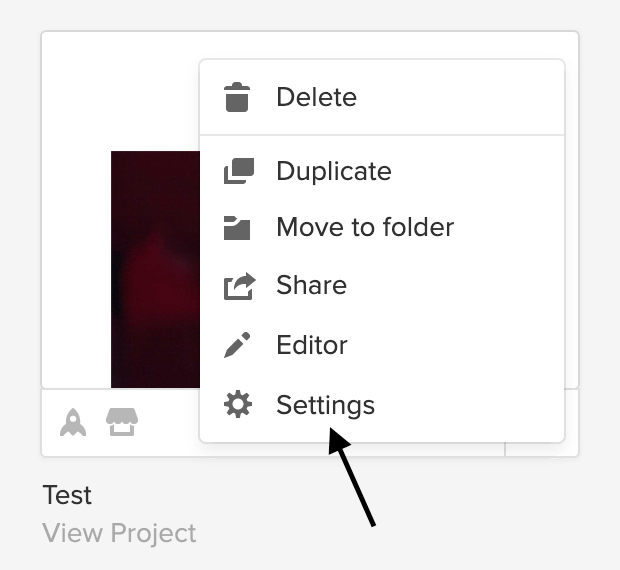Click the trash can icon for Delete

237,98
